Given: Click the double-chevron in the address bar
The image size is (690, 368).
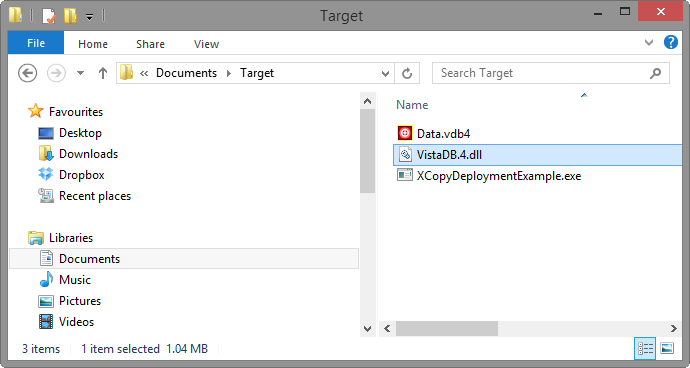Looking at the screenshot, I should (x=144, y=74).
